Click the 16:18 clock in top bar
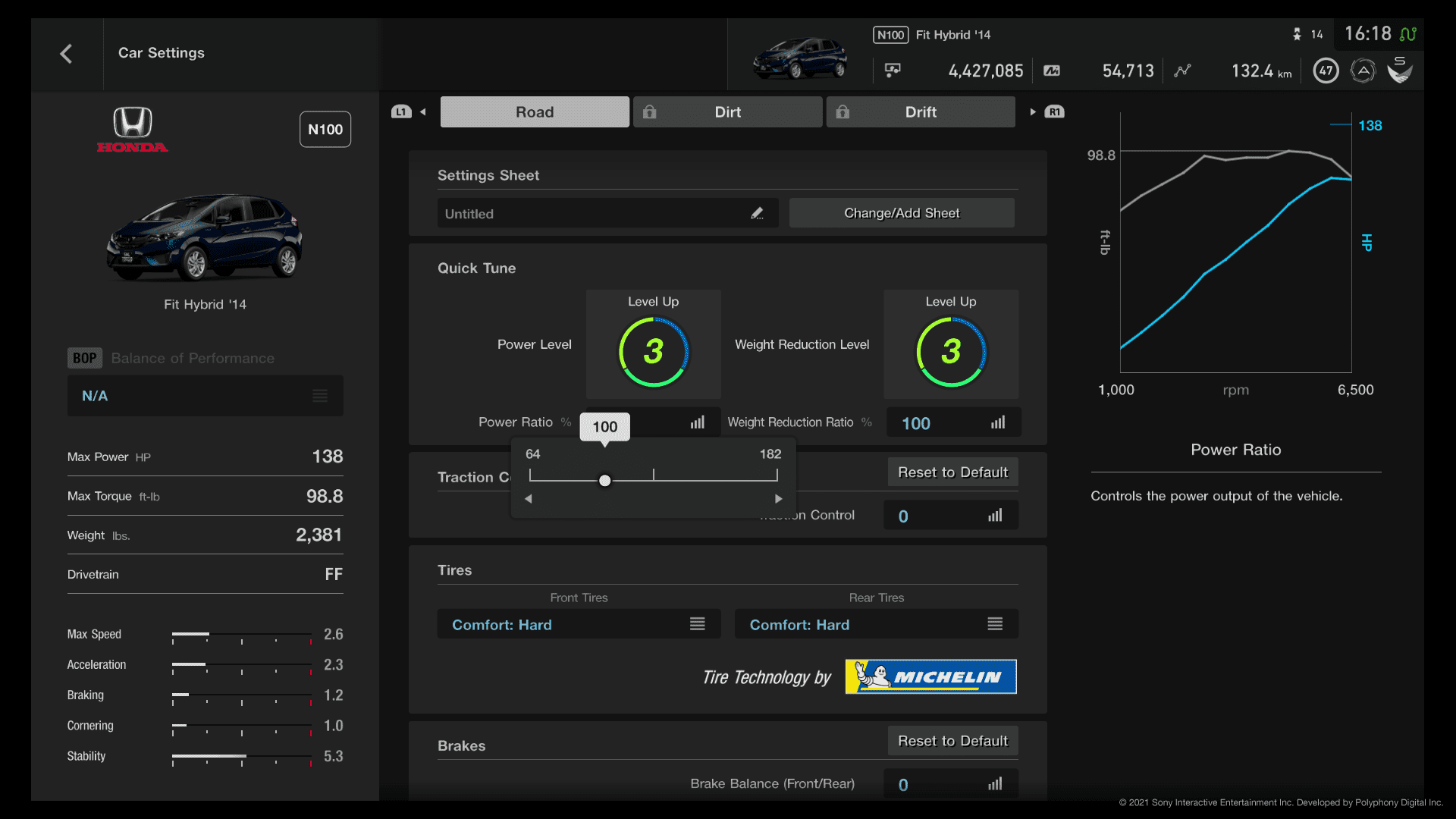 coord(1368,34)
